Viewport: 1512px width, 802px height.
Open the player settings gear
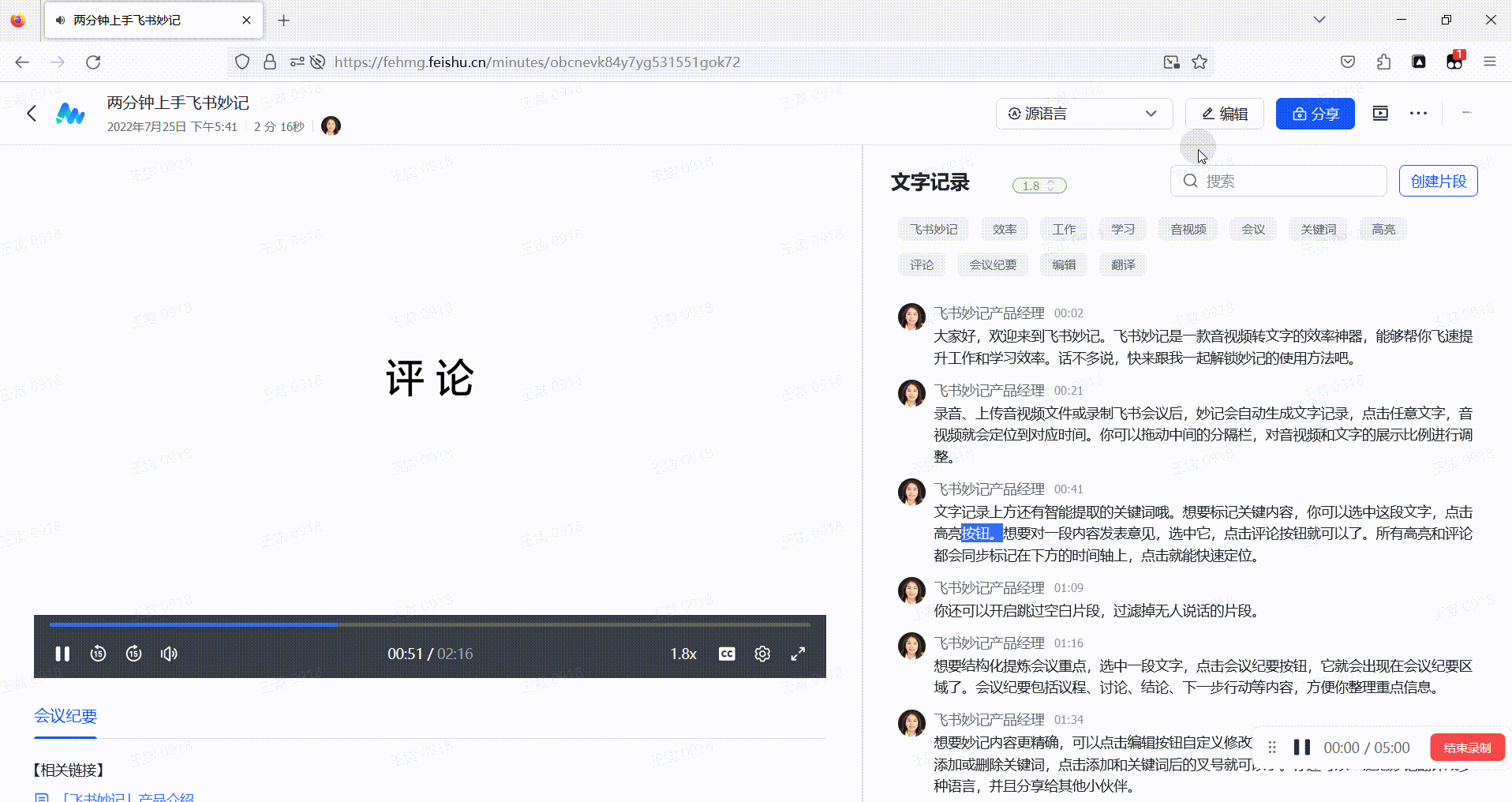click(762, 654)
